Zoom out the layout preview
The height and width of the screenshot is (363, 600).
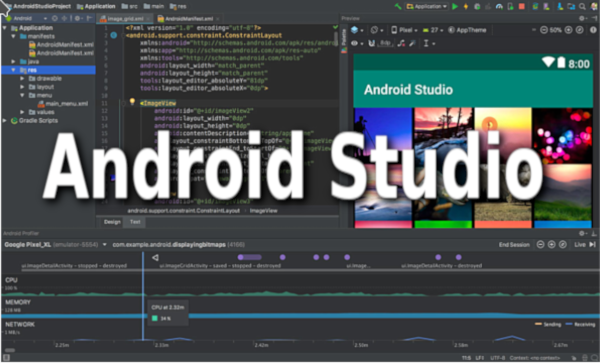(x=543, y=30)
